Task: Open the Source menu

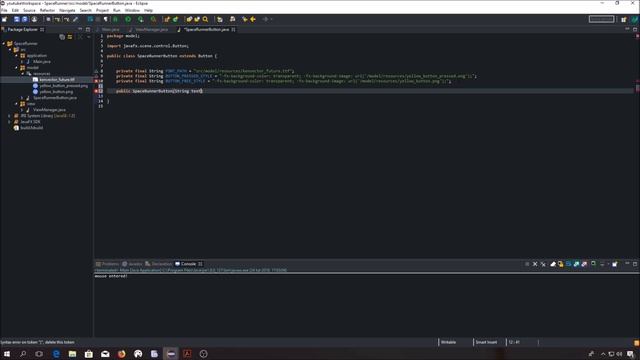Action: click(x=29, y=10)
